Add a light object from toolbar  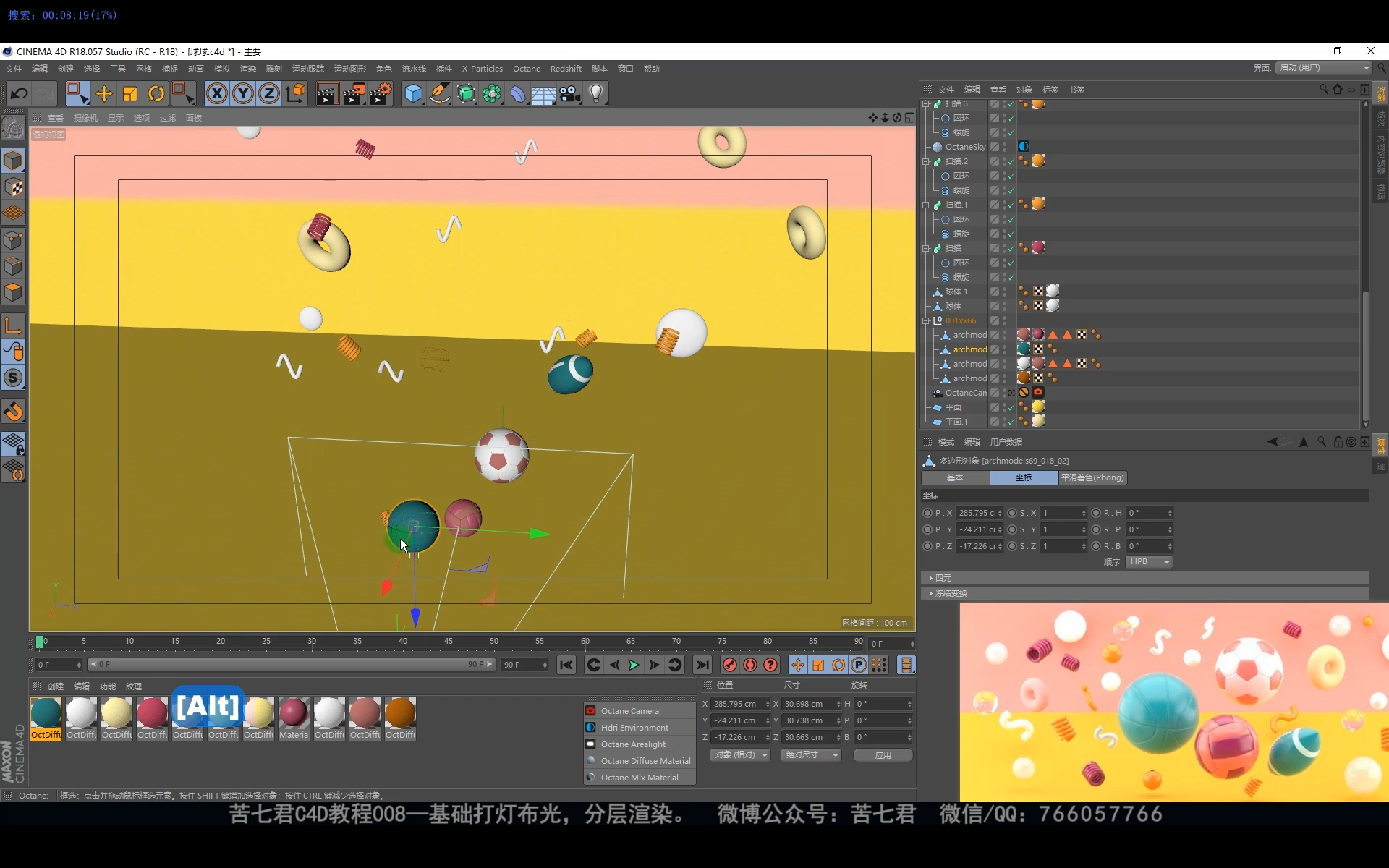596,93
